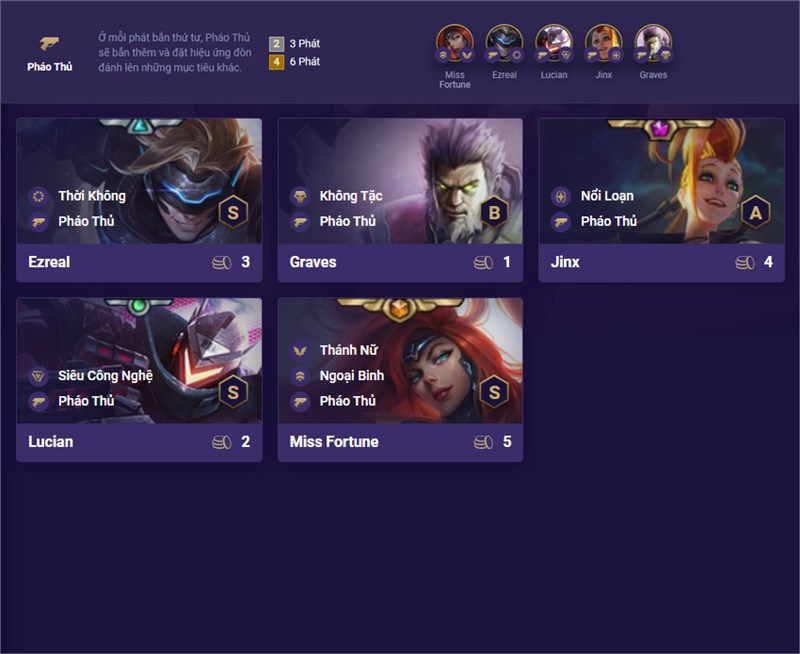Screen dimensions: 800x654
Task: Click the Siêu Công Nghệ trait on Lucian card
Action: tap(91, 376)
